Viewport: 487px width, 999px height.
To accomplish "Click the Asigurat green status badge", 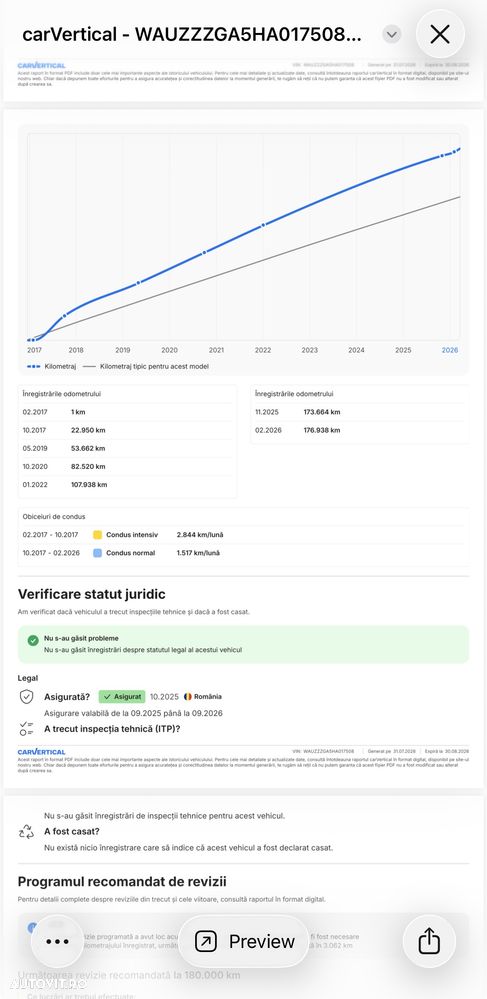I will tap(122, 697).
